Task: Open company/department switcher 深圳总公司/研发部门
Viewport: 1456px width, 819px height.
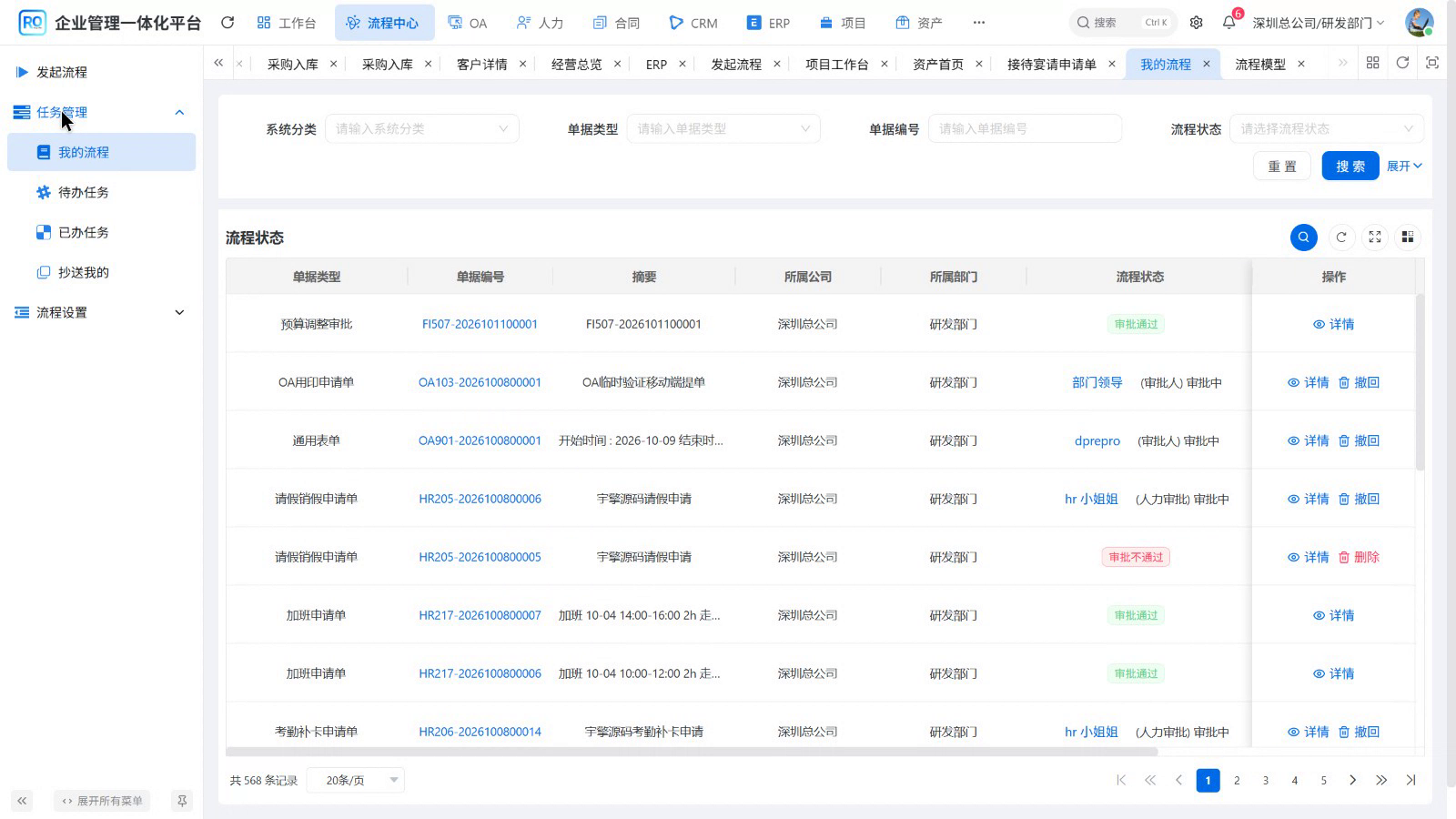Action: [1318, 23]
